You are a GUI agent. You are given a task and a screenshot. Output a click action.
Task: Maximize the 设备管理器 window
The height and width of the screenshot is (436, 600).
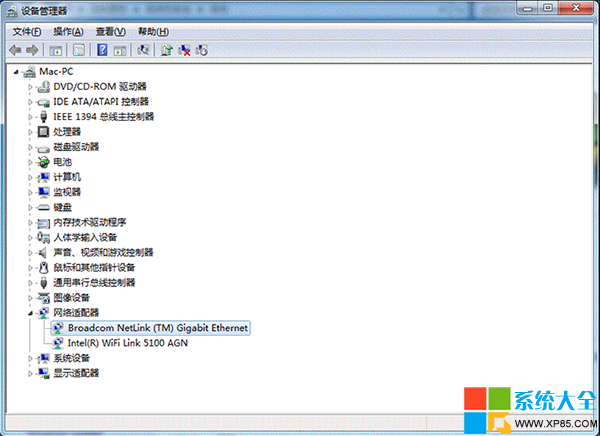548,8
